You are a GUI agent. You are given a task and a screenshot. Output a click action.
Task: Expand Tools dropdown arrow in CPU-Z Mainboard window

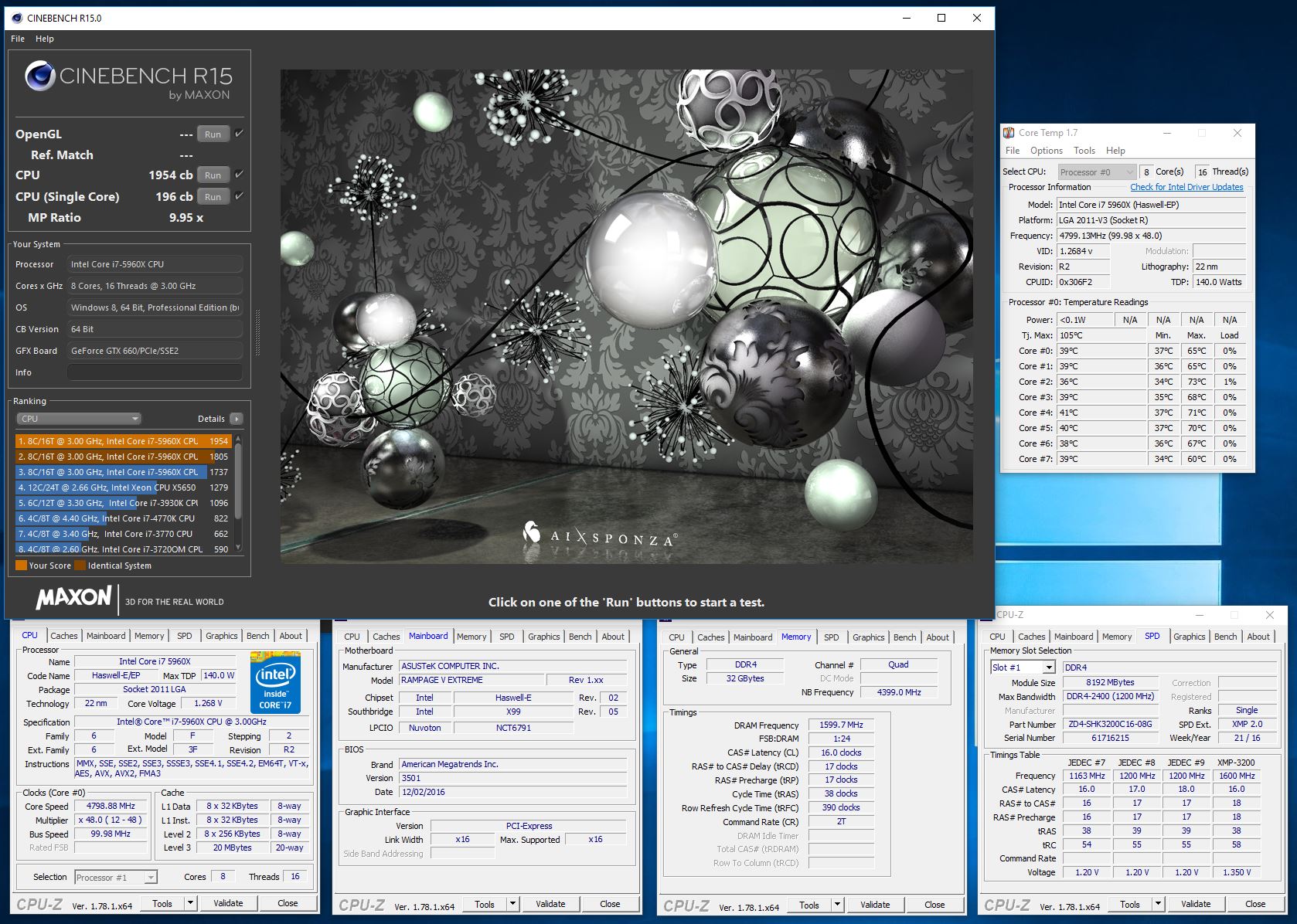click(512, 903)
